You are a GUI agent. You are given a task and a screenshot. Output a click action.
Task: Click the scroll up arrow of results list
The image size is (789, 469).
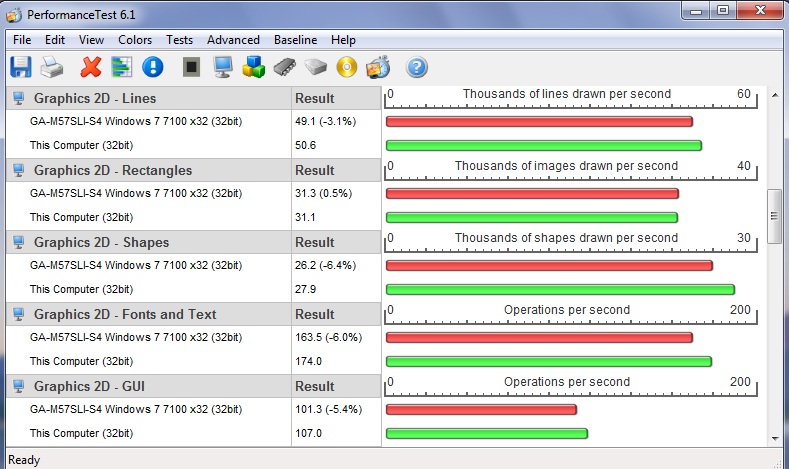pyautogui.click(x=774, y=95)
